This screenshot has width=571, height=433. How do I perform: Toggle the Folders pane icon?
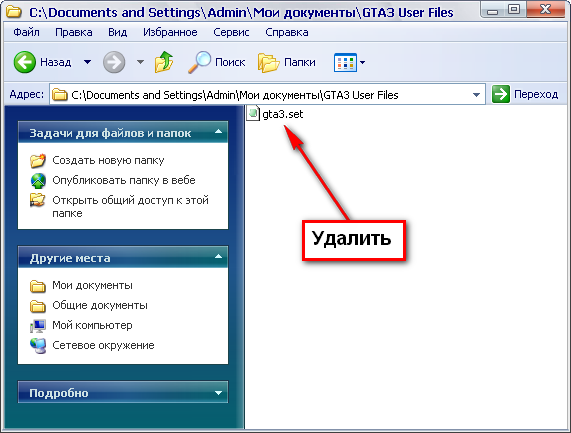tap(268, 62)
